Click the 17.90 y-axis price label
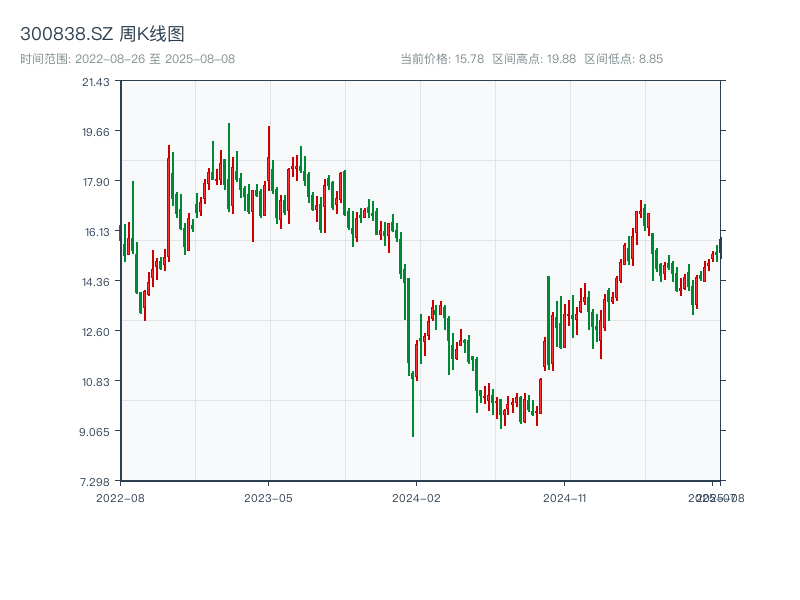The image size is (800, 600). [96, 181]
